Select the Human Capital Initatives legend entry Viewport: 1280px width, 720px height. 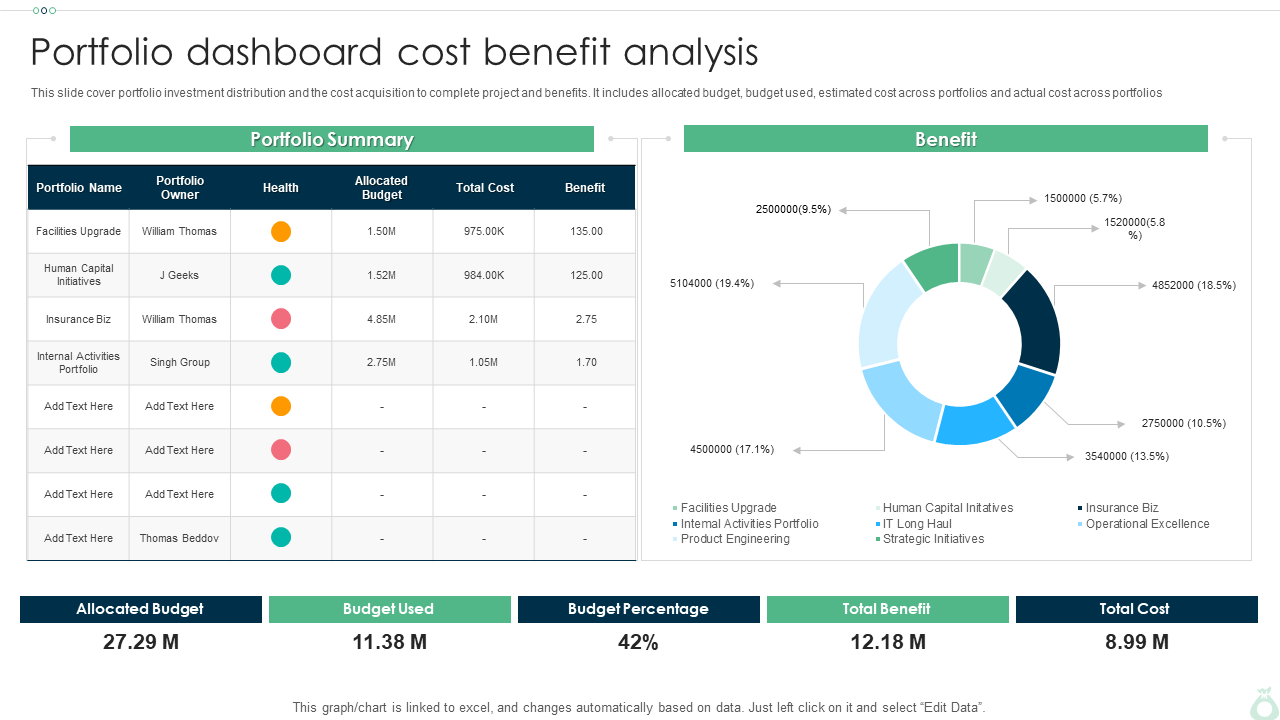click(x=945, y=508)
